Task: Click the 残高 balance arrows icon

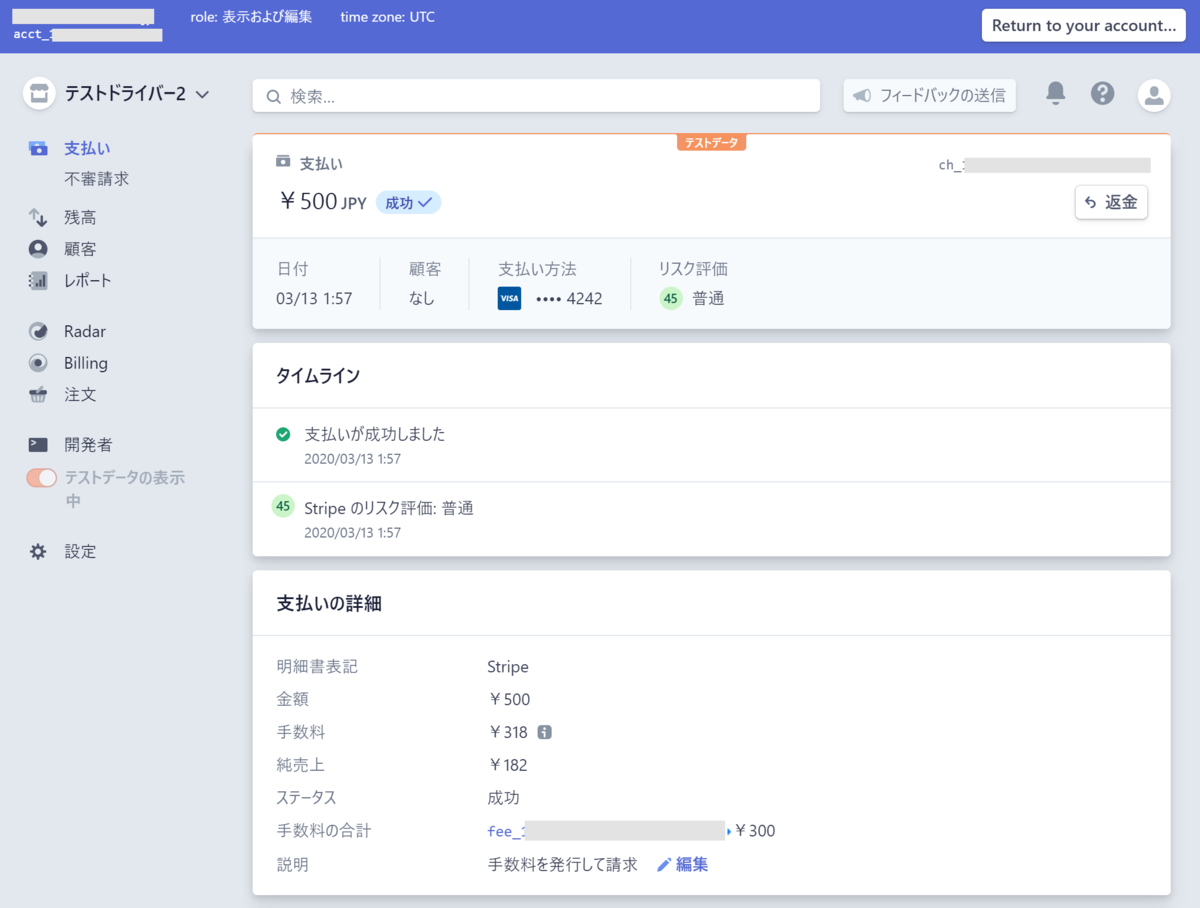Action: (x=38, y=217)
